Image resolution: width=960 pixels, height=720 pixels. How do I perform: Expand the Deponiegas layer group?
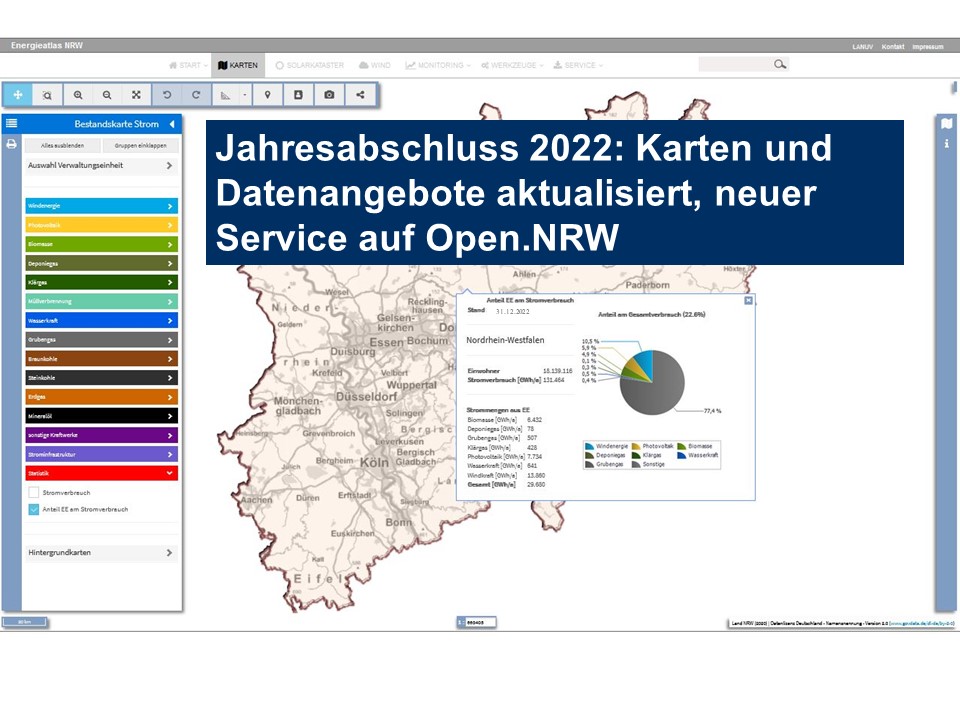[102, 263]
